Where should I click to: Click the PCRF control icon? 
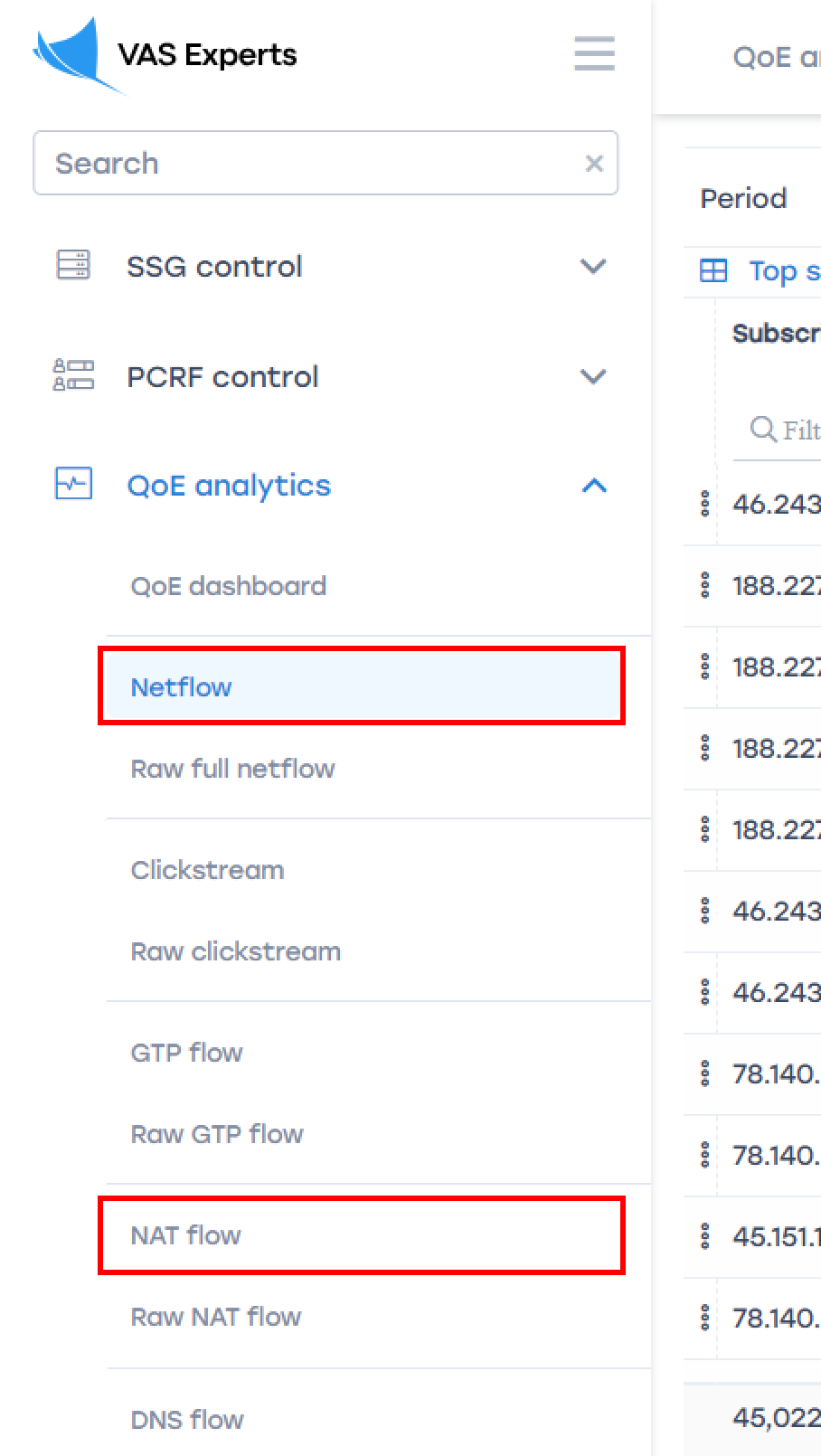pos(73,375)
